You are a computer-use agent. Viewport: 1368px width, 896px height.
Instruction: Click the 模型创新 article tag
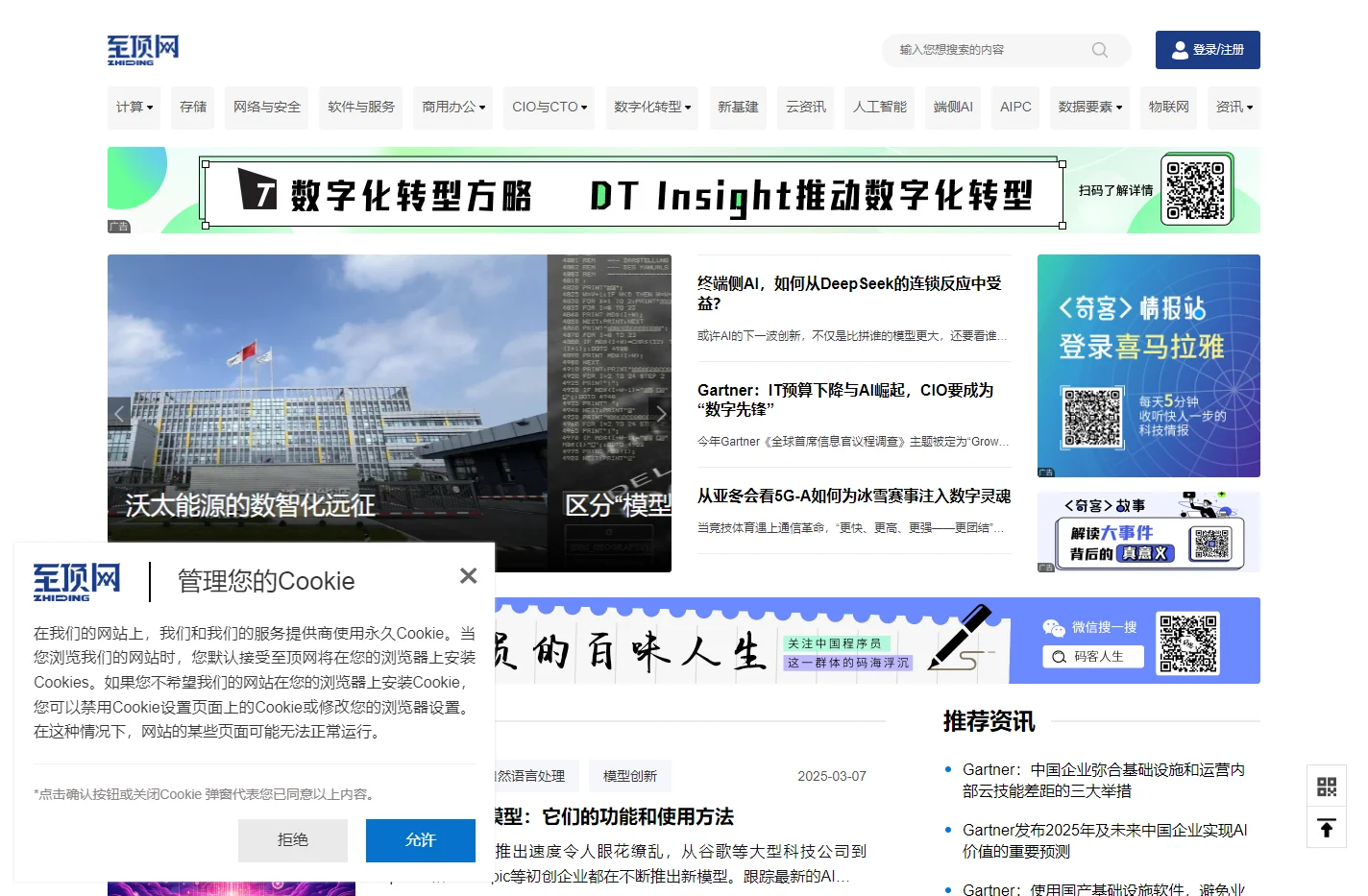630,776
